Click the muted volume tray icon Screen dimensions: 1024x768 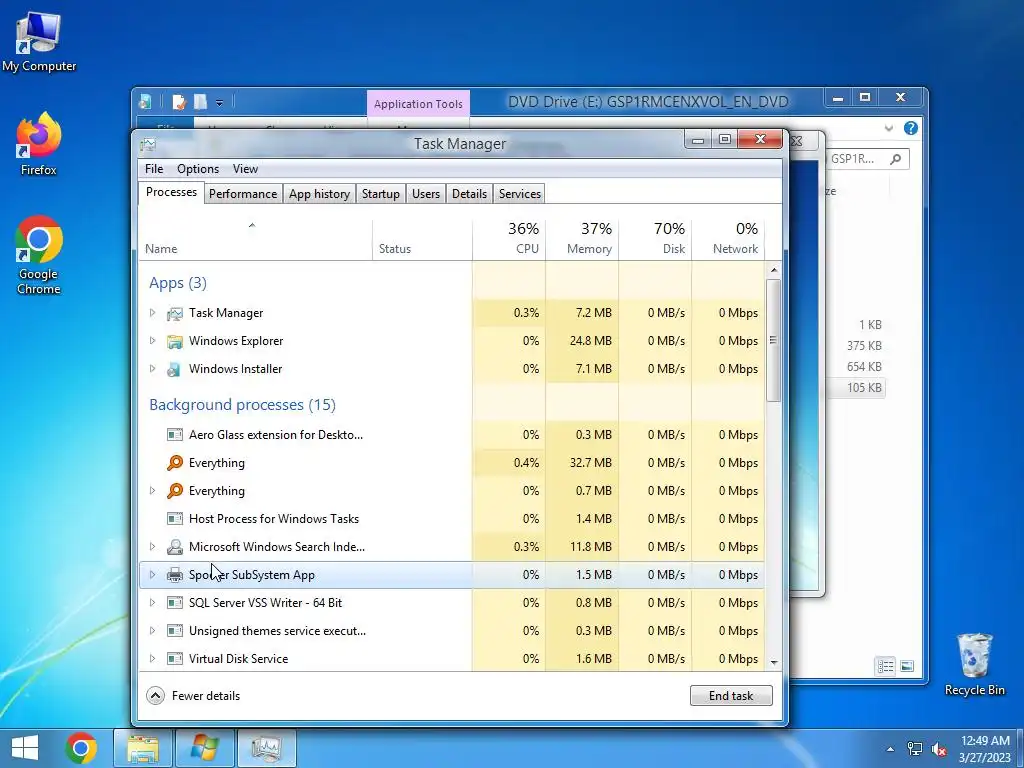pos(939,749)
